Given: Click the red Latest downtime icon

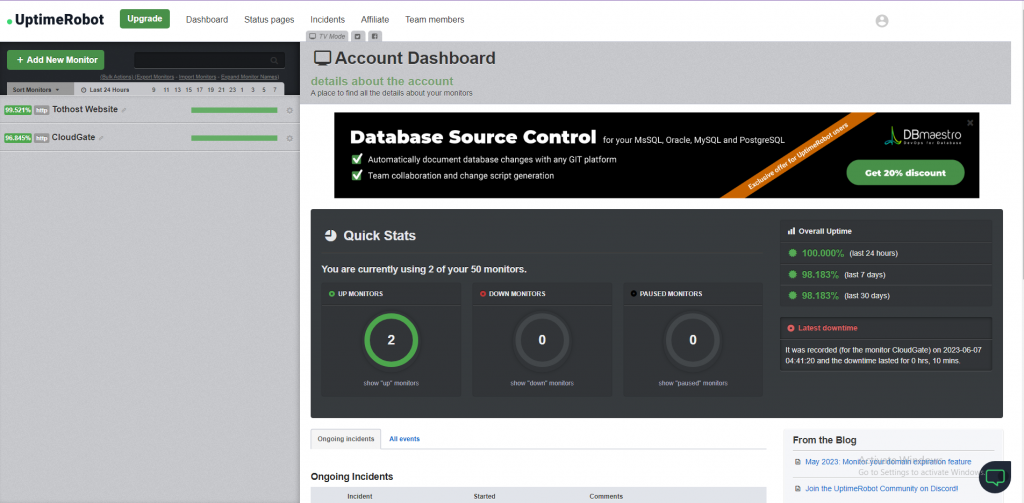Looking at the screenshot, I should click(791, 328).
